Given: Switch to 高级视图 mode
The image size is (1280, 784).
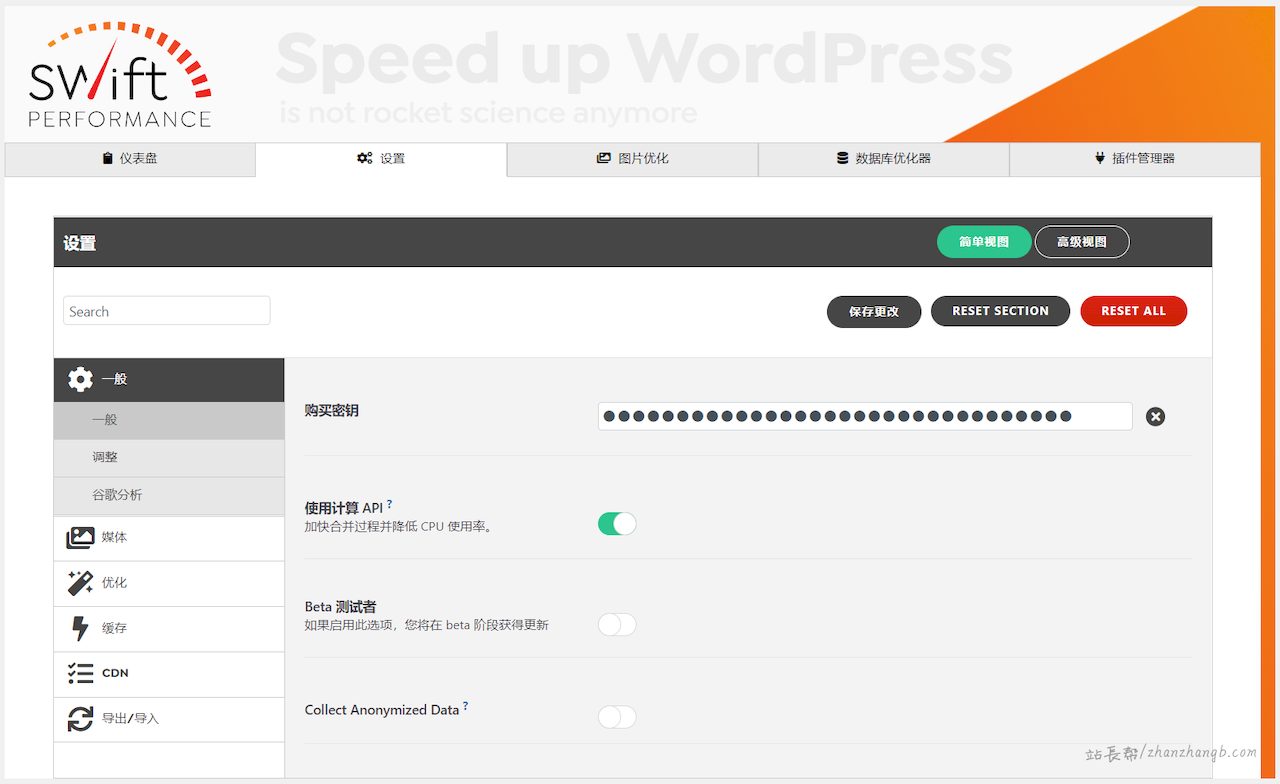Looking at the screenshot, I should tap(1081, 242).
